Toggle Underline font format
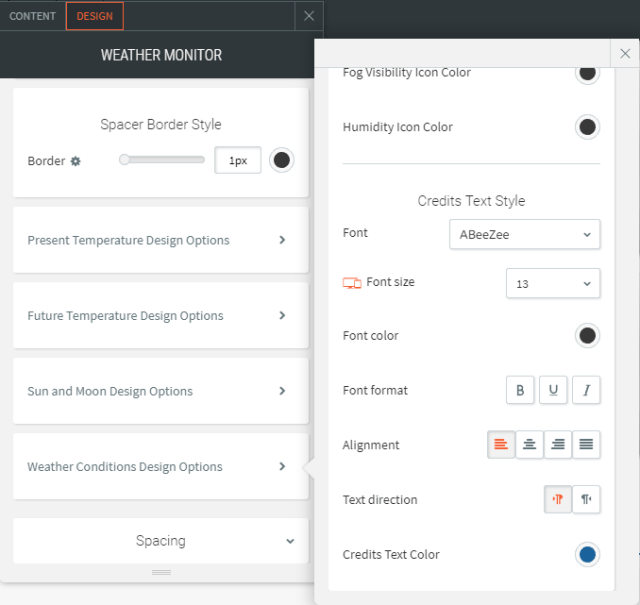640x605 pixels. [x=553, y=391]
